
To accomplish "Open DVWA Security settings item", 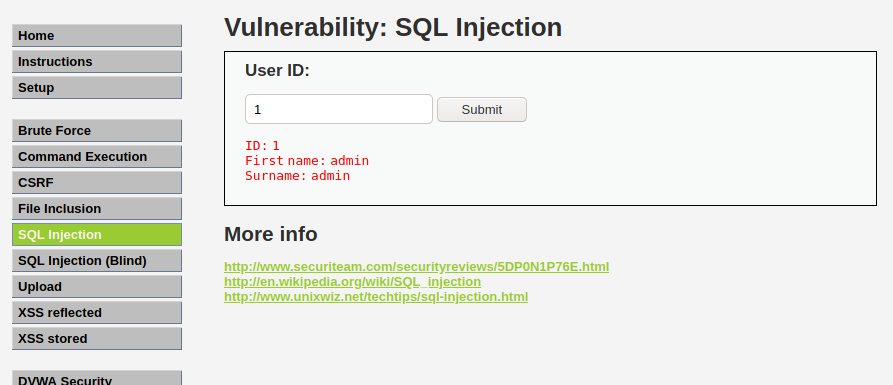I will click(97, 378).
